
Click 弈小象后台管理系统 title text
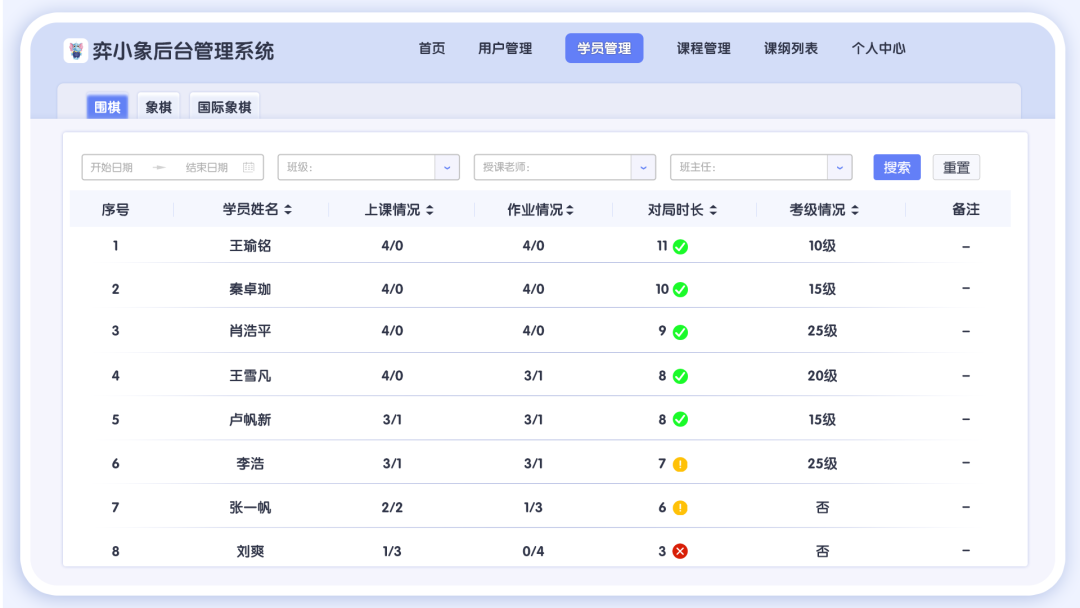pos(183,51)
